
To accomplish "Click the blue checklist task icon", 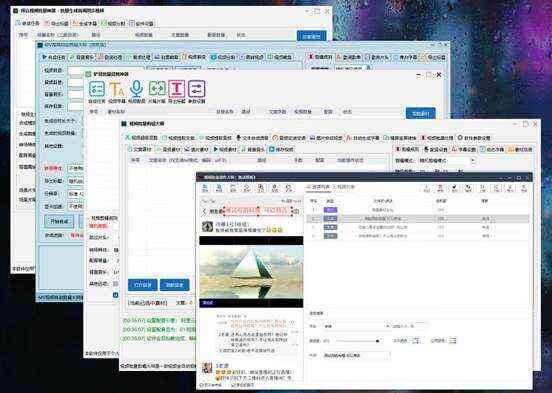I will tap(97, 89).
